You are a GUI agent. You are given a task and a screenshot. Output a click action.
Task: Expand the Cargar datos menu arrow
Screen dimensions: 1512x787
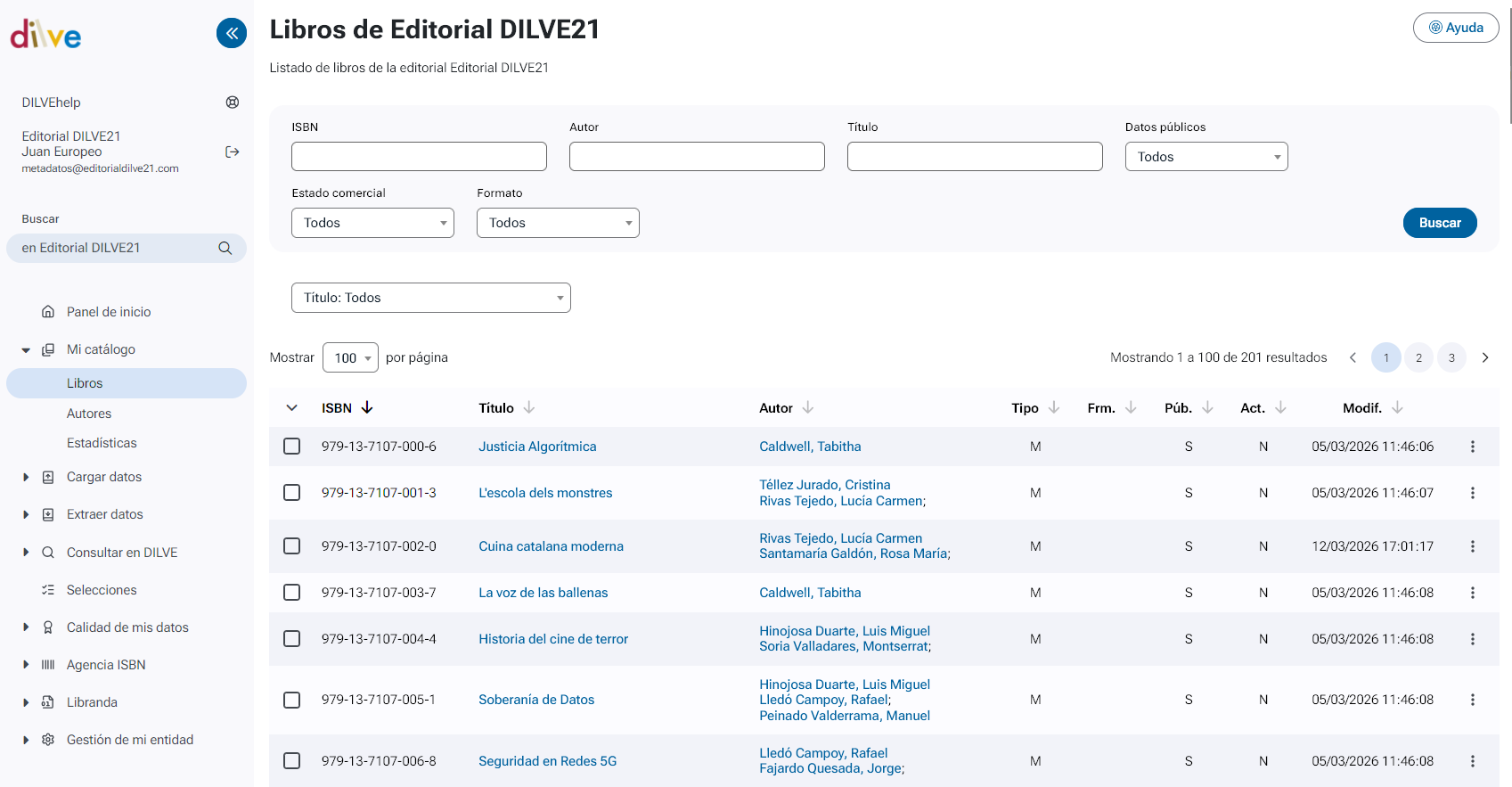point(26,477)
